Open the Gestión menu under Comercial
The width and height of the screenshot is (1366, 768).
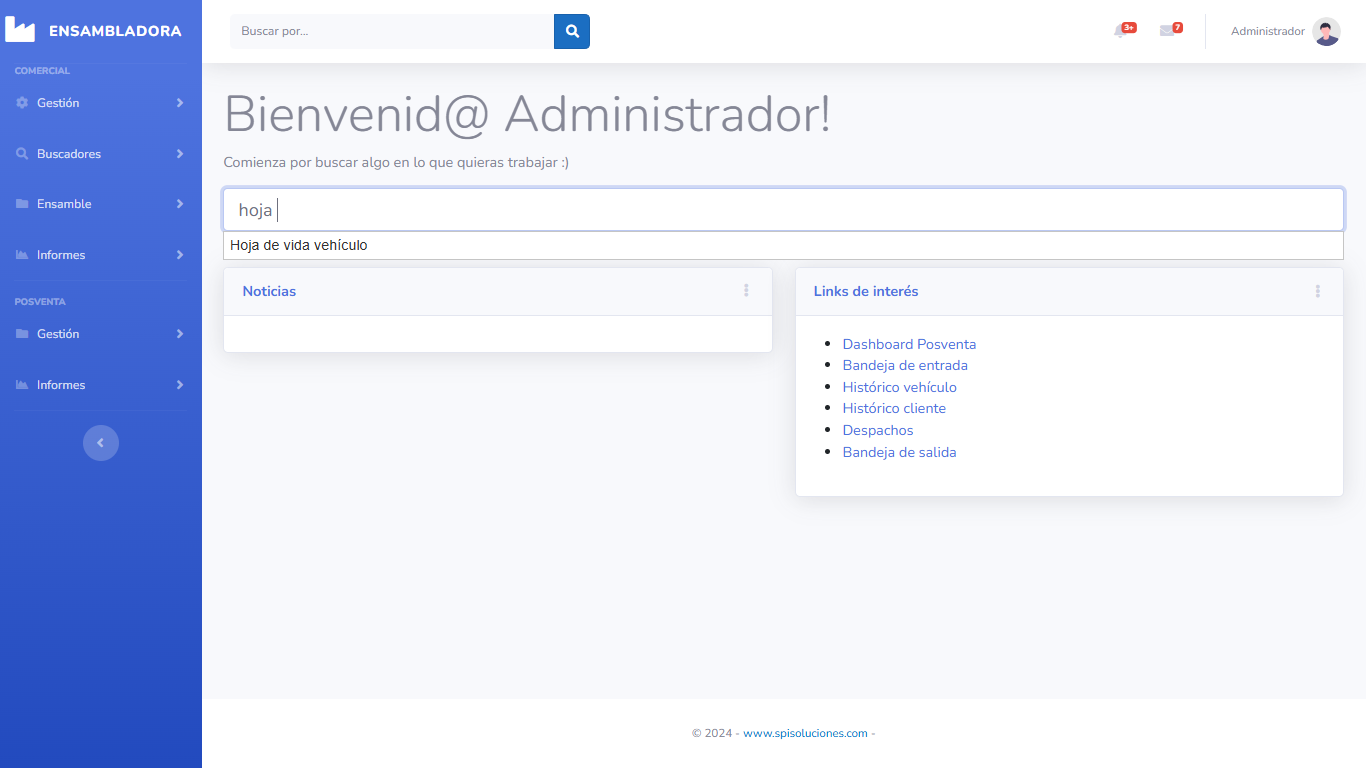(x=100, y=103)
